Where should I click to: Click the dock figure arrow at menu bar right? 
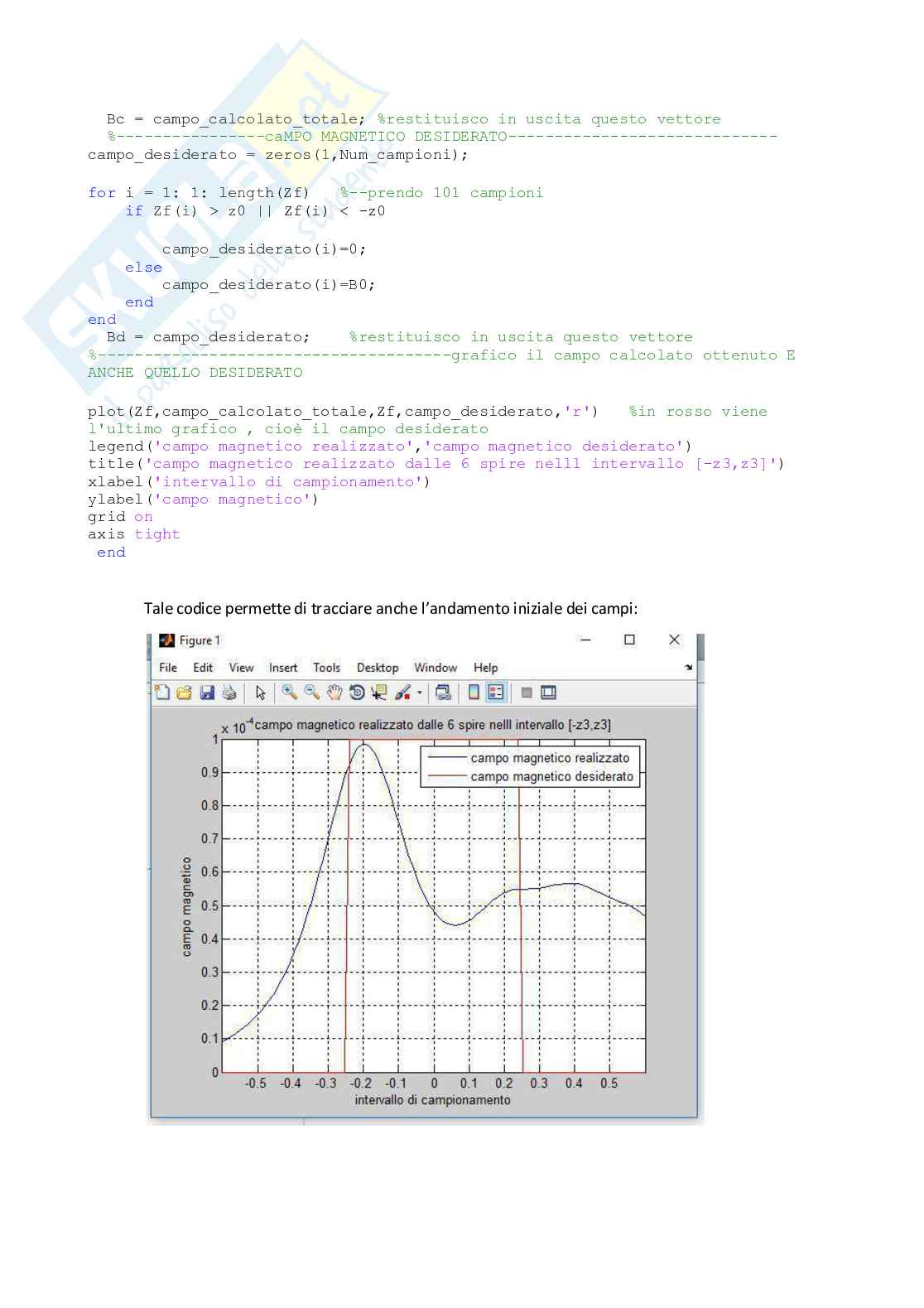click(x=688, y=668)
